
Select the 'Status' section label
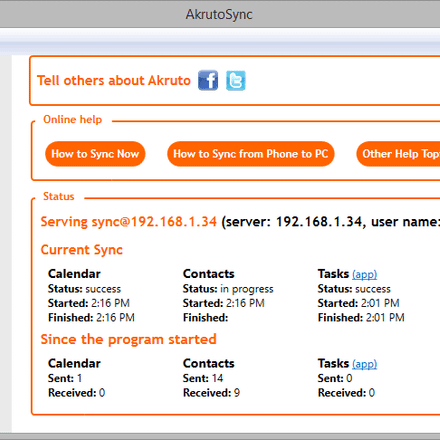pos(59,196)
